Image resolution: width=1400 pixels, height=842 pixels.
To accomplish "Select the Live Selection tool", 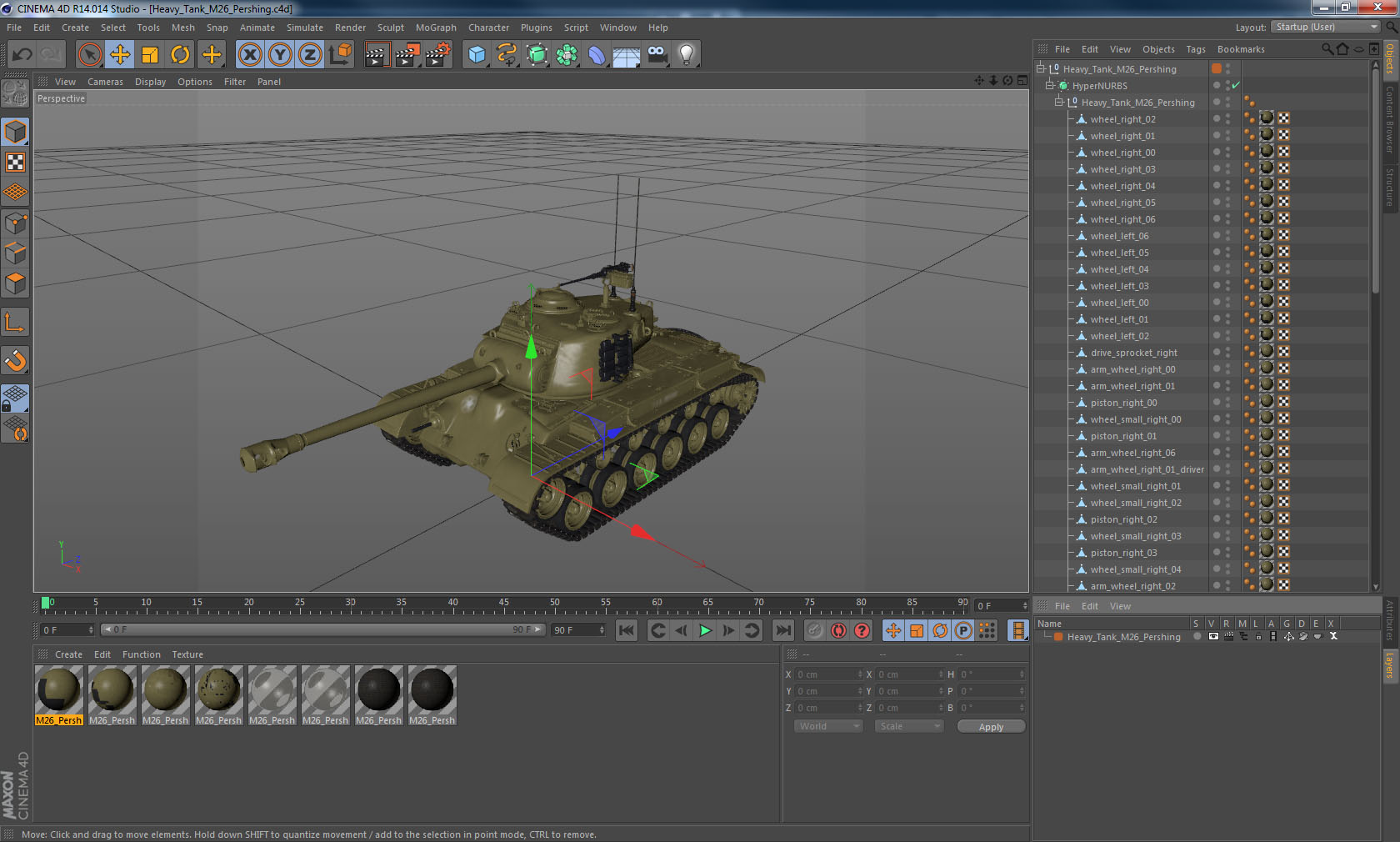I will click(90, 55).
